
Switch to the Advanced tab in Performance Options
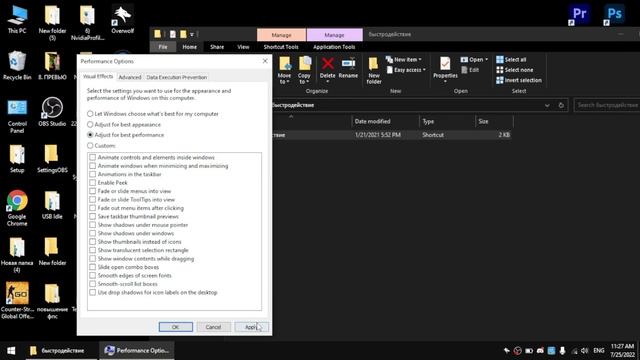(x=130, y=77)
